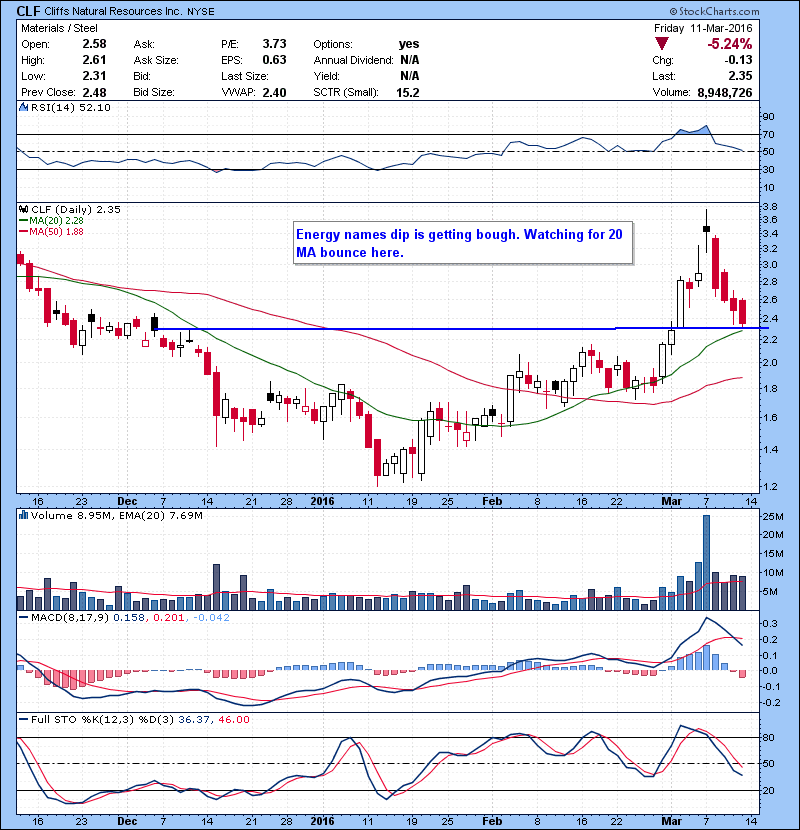Click the stochastic 80 scale label

click(x=768, y=737)
